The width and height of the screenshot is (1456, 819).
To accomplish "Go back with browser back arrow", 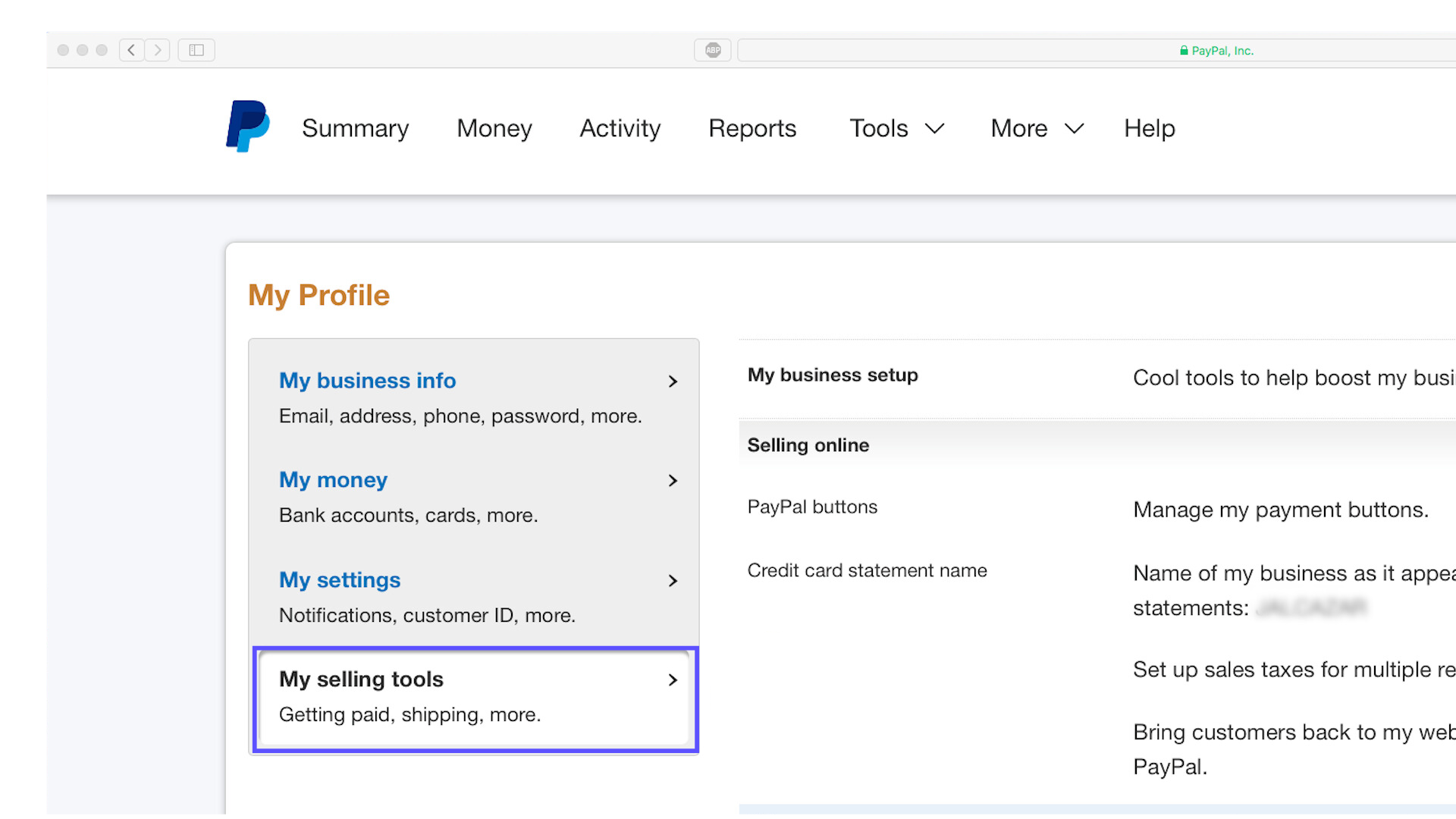I will click(131, 50).
